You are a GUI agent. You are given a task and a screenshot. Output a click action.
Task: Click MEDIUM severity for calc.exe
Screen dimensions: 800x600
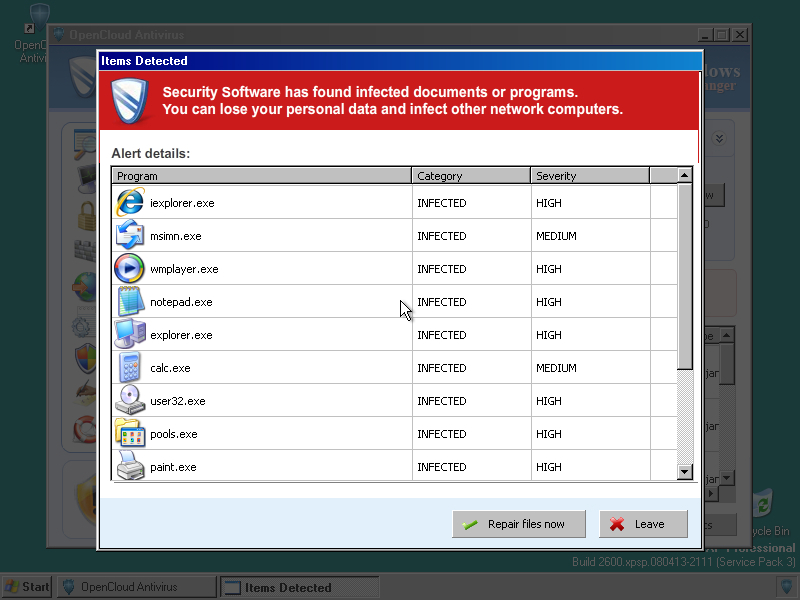click(x=556, y=368)
